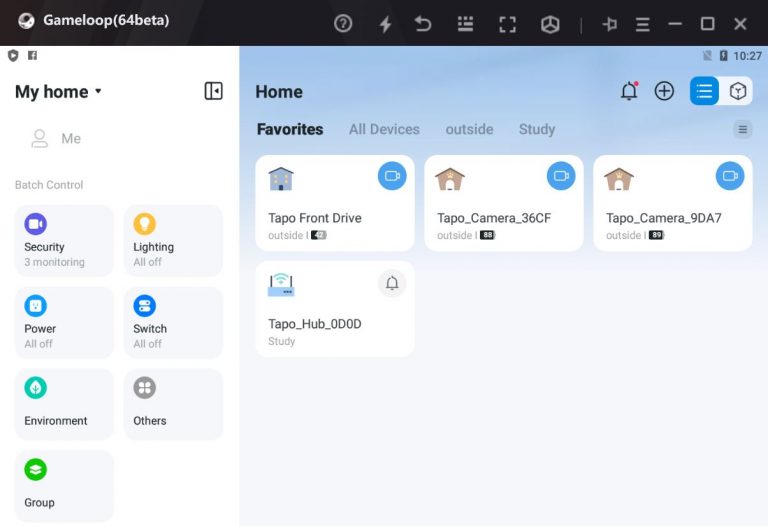This screenshot has height=526, width=768.
Task: Collapse the sidebar panel icon
Action: click(x=213, y=91)
